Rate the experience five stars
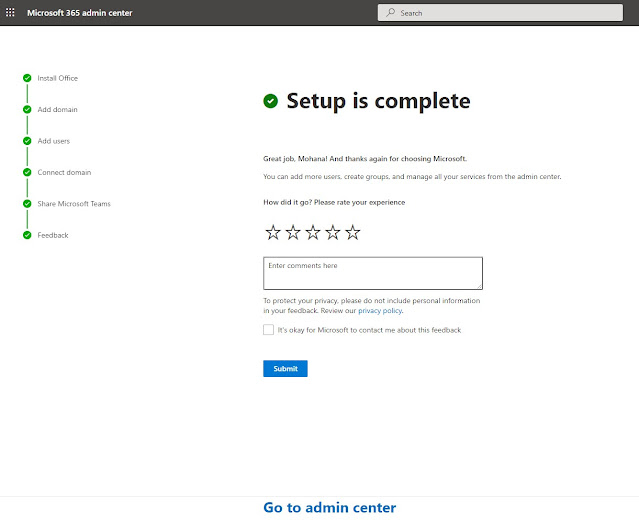Image resolution: width=639 pixels, height=522 pixels. click(x=353, y=232)
